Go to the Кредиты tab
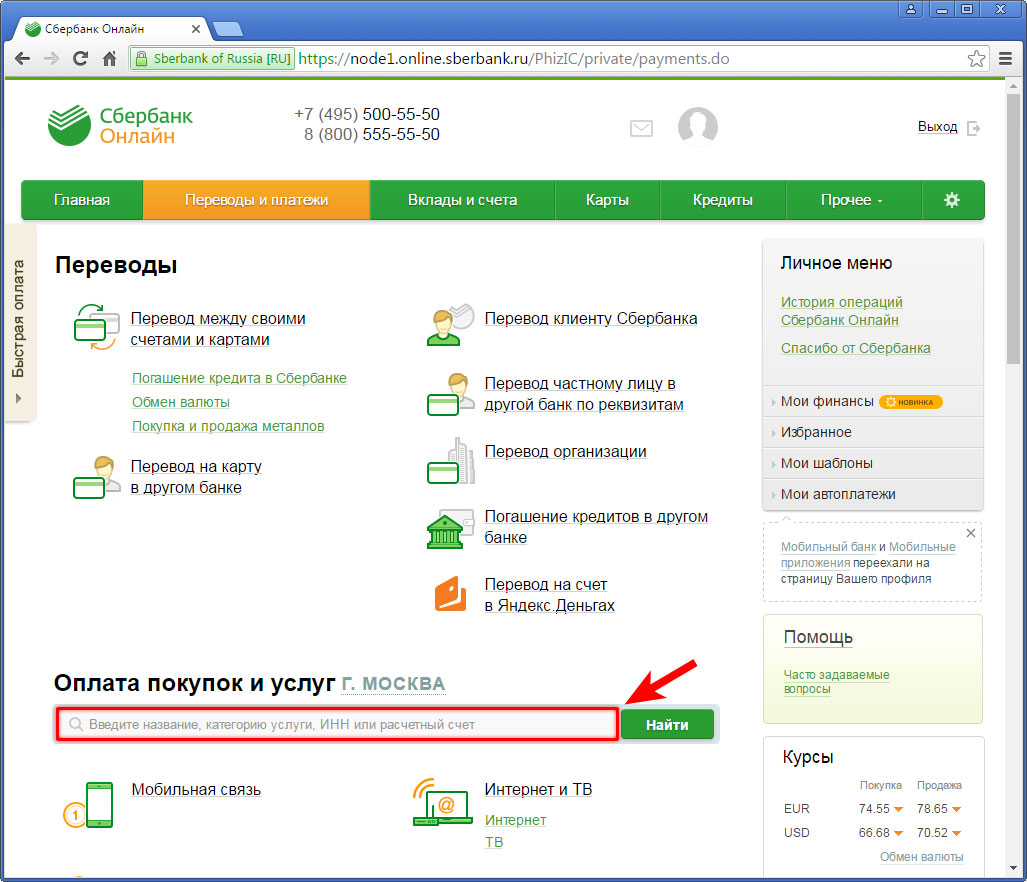This screenshot has height=882, width=1027. coord(722,200)
